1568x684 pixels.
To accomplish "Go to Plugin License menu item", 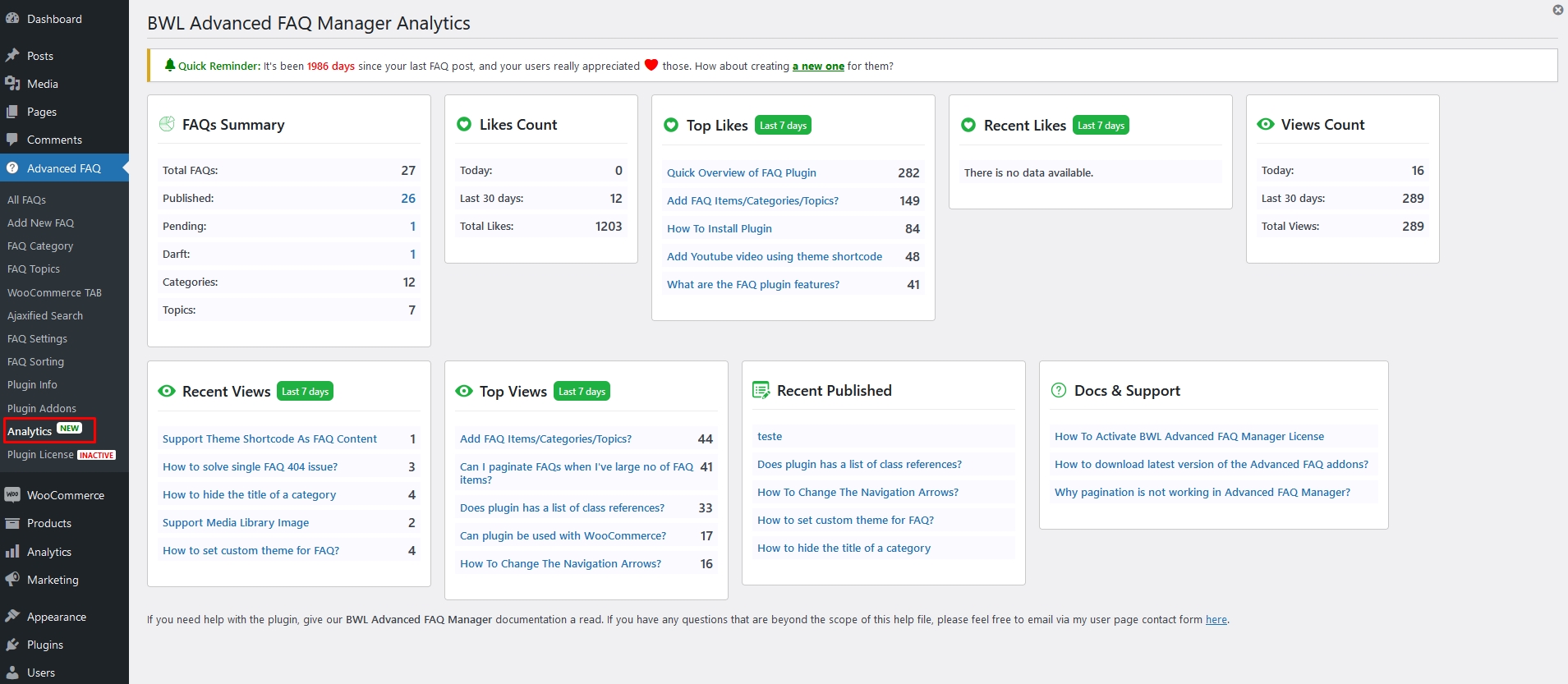I will coord(40,454).
